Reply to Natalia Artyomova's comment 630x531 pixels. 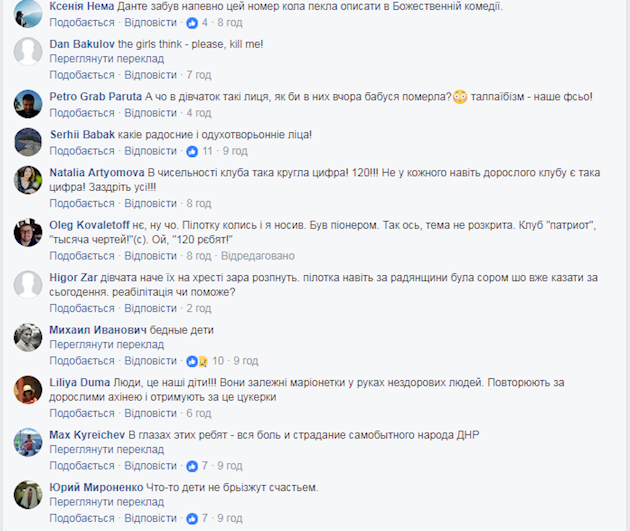tap(150, 204)
